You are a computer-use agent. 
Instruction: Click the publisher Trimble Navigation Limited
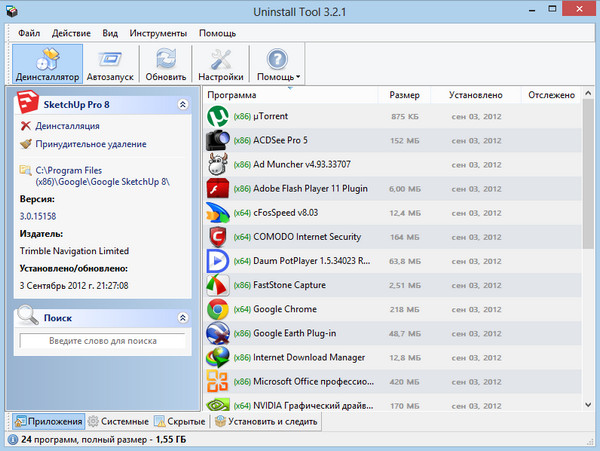click(x=74, y=251)
